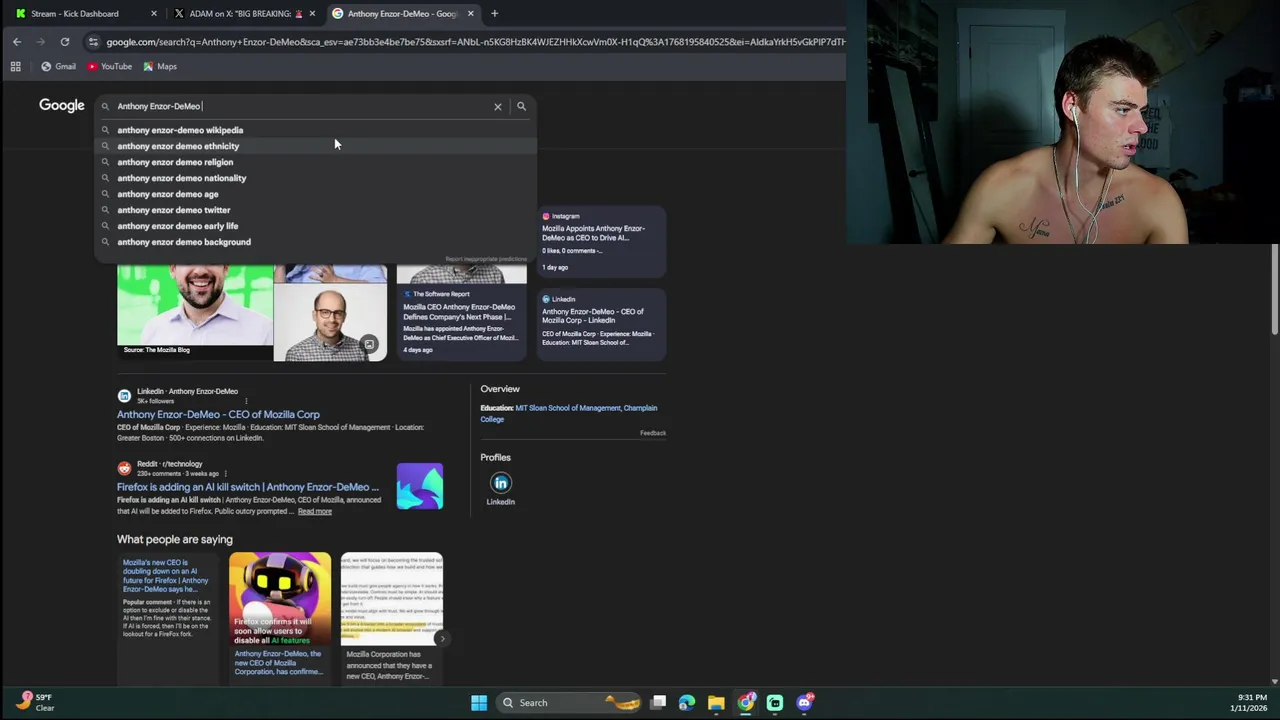The image size is (1280, 720).
Task: Open the LinkedIn profile icon under Profiles
Action: point(501,483)
